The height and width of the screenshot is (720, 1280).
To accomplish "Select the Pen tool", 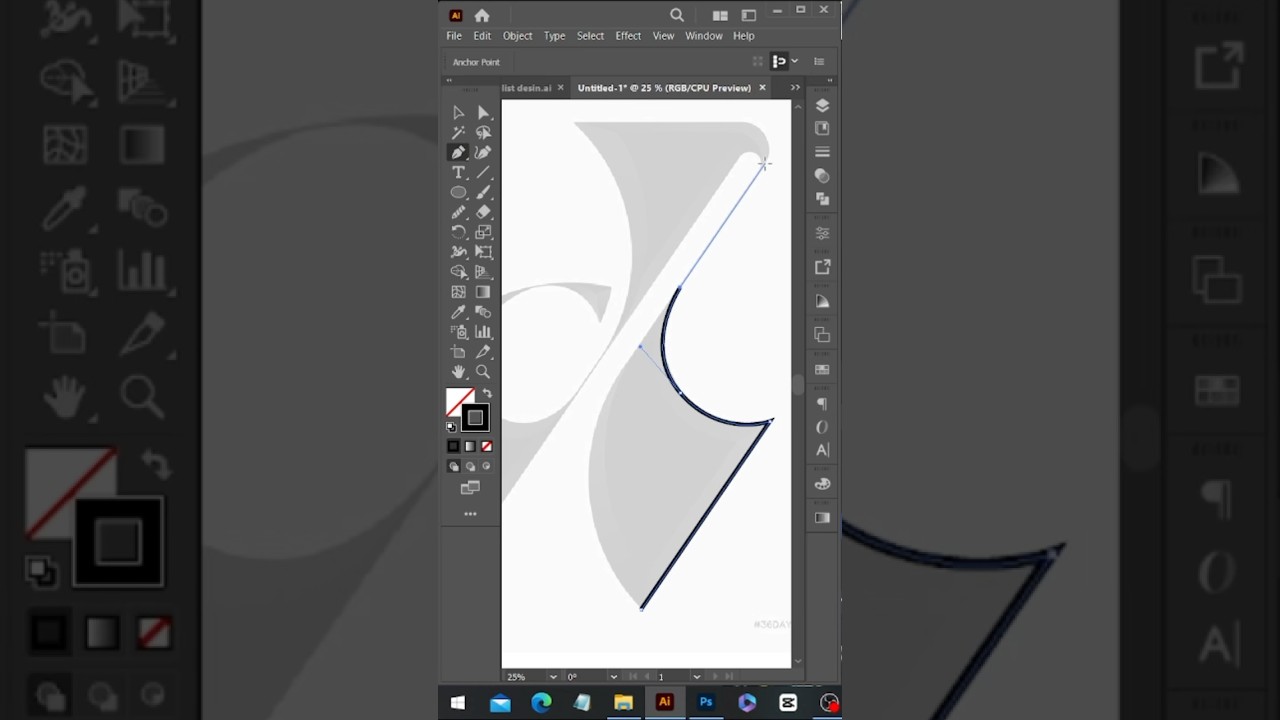I will 458,153.
